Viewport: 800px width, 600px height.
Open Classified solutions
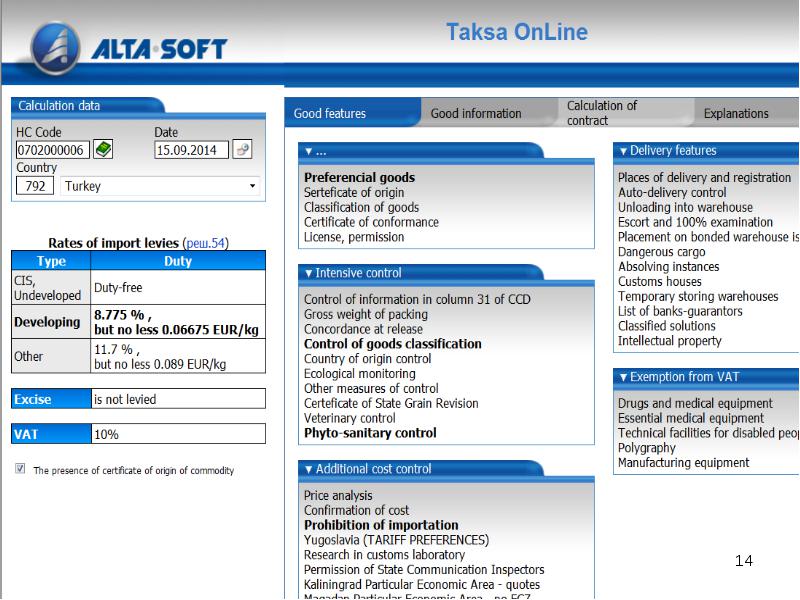(667, 326)
